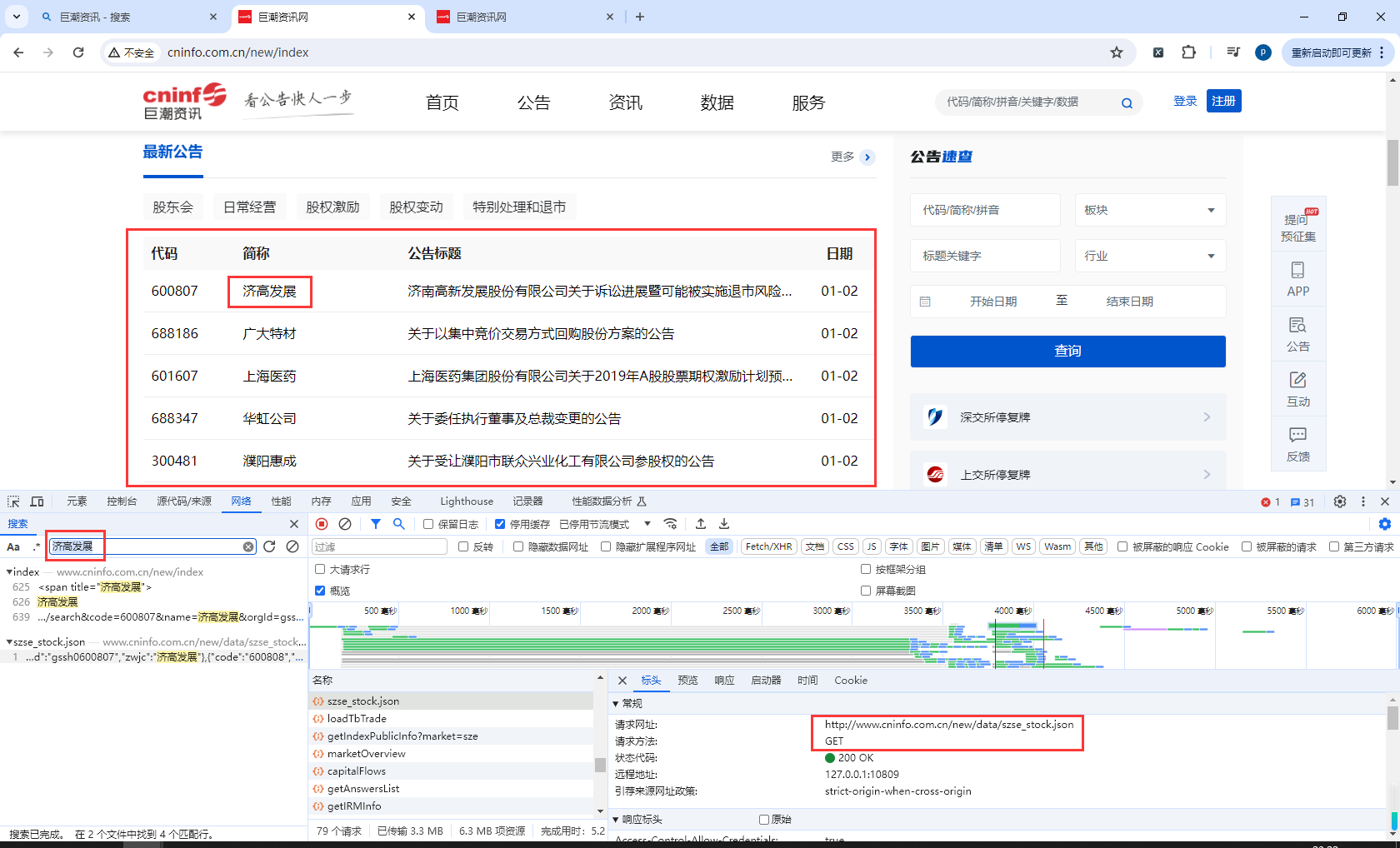
Task: Click export HAR download arrow icon
Action: pos(724,524)
